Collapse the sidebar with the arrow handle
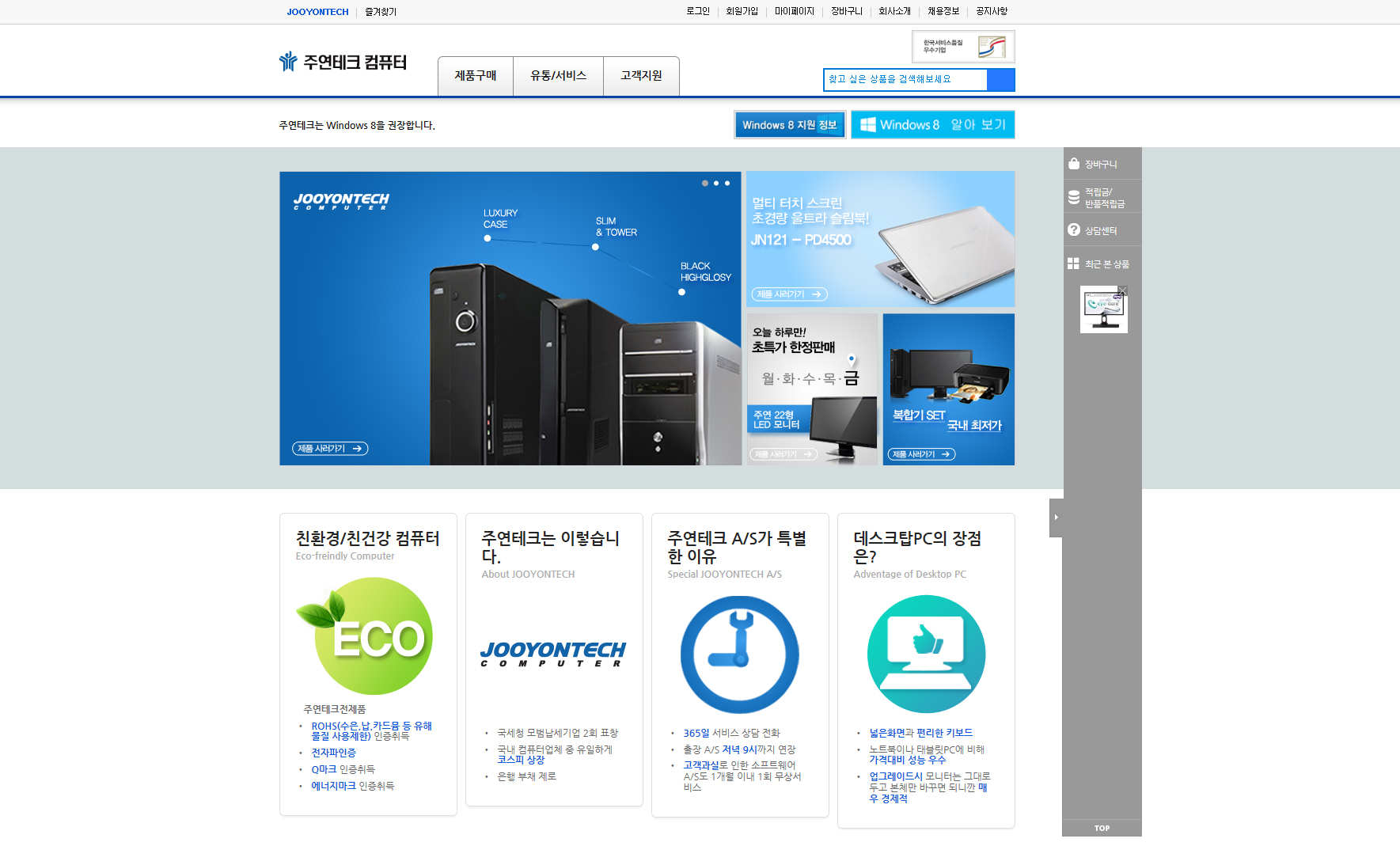The height and width of the screenshot is (846, 1400). tap(1056, 518)
